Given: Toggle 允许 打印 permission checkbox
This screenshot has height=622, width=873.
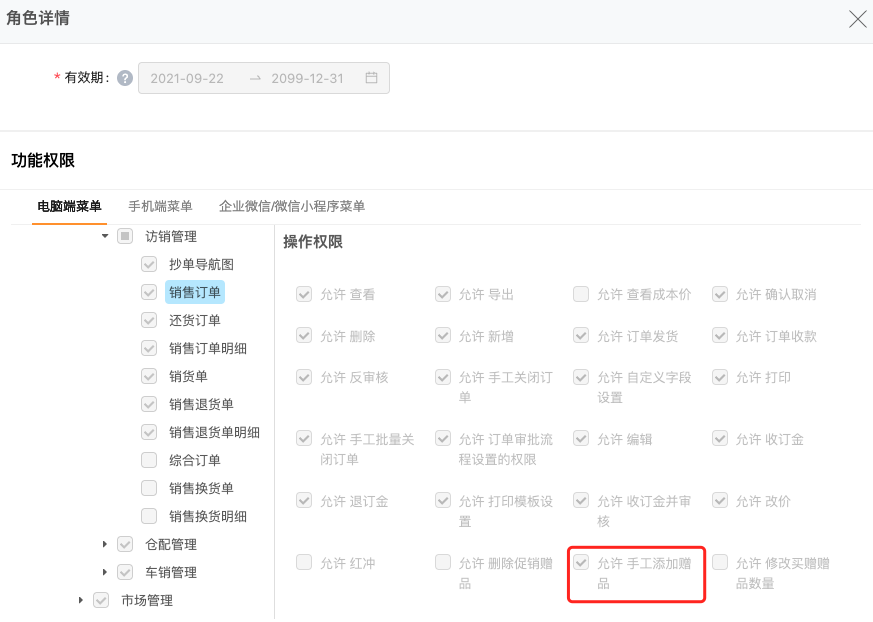Looking at the screenshot, I should point(720,378).
